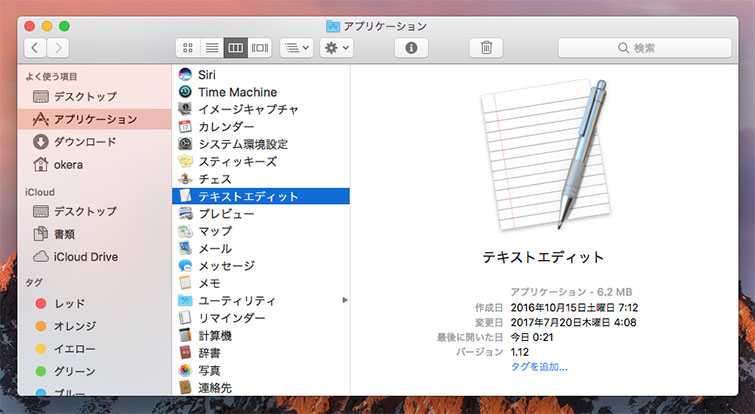Select 写真 application
This screenshot has width=755, height=414.
point(261,370)
